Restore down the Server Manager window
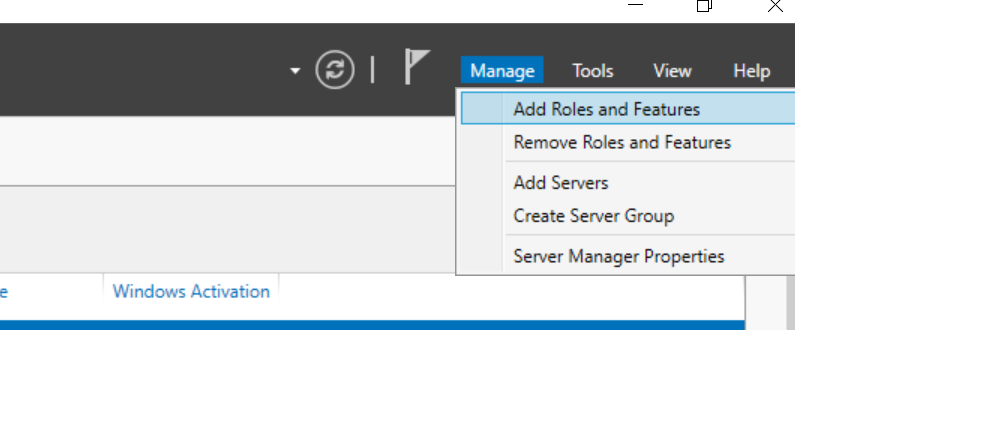 pyautogui.click(x=704, y=6)
